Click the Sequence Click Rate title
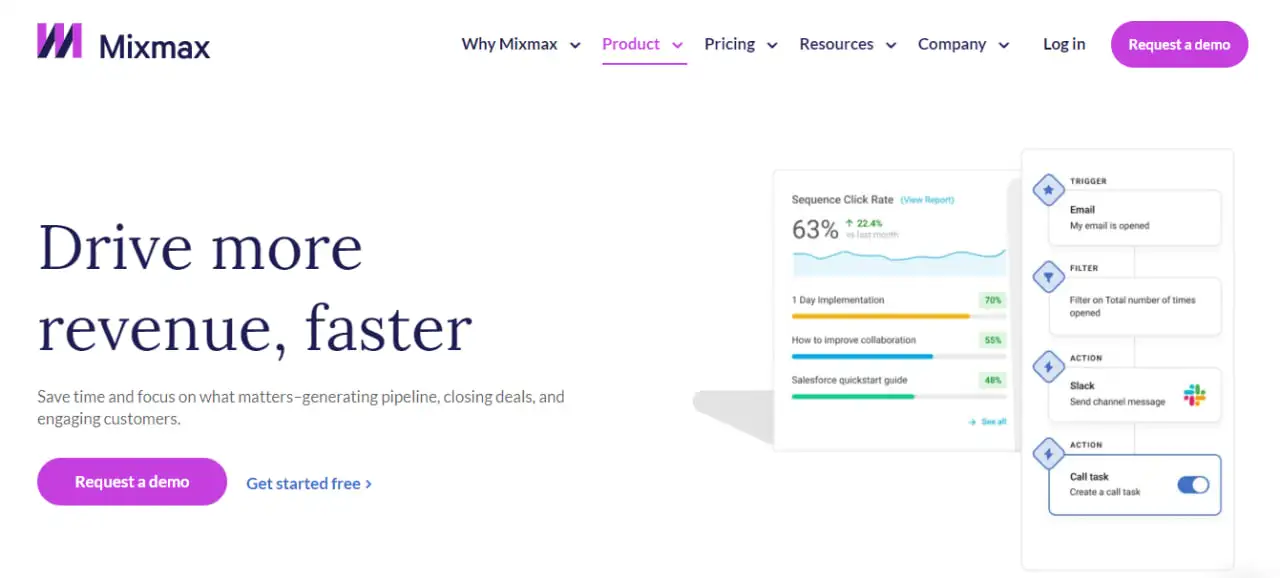Image resolution: width=1280 pixels, height=578 pixels. point(842,200)
